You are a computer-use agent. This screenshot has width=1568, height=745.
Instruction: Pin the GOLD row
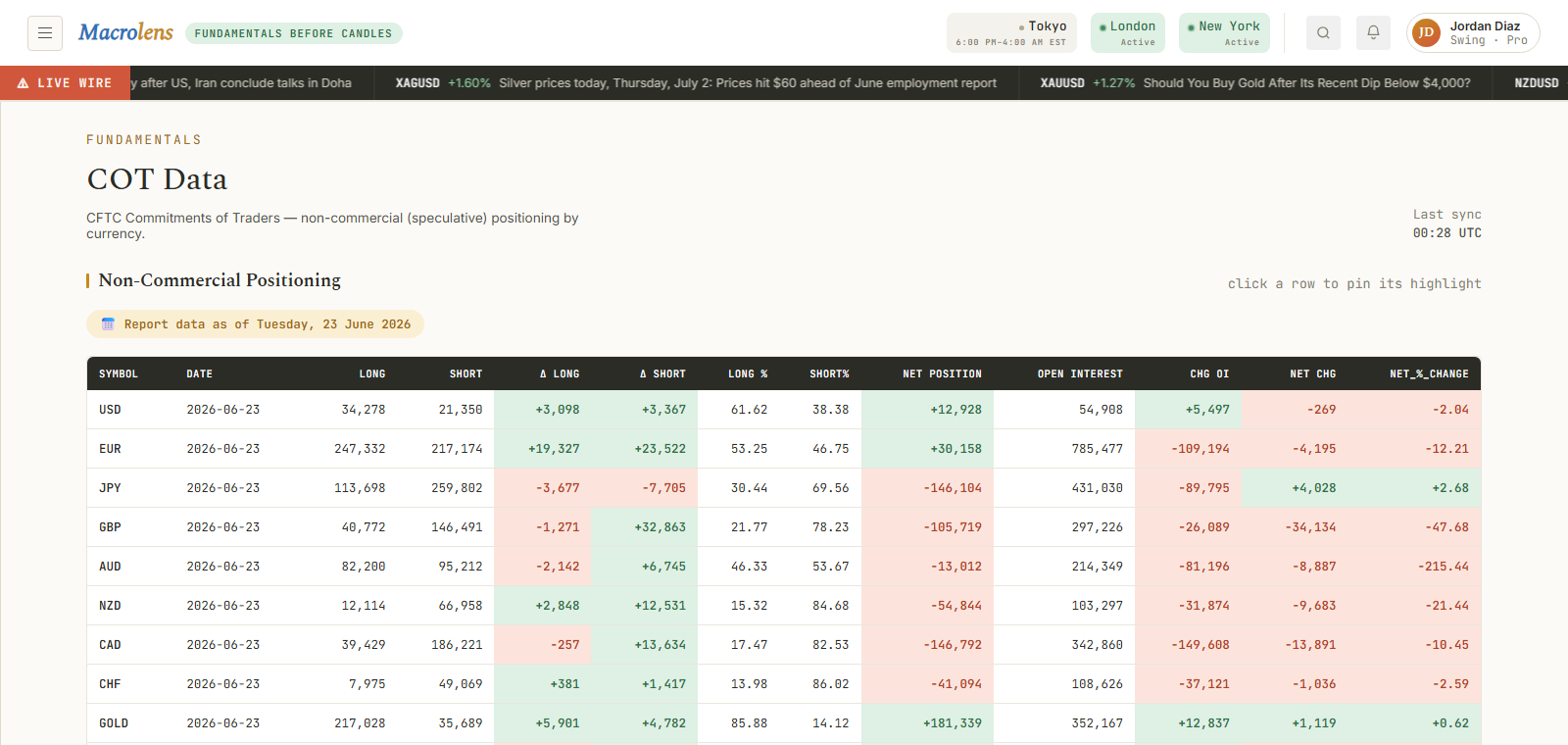pyautogui.click(x=784, y=723)
